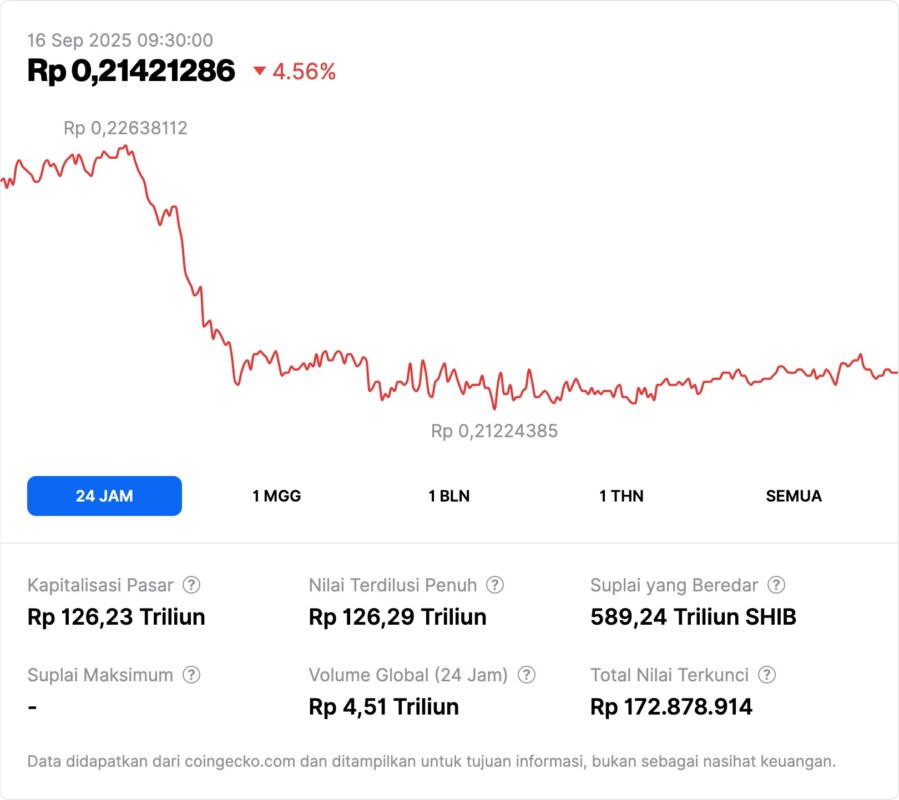Switch chart to 1 THN range
The width and height of the screenshot is (899, 800).
[621, 496]
